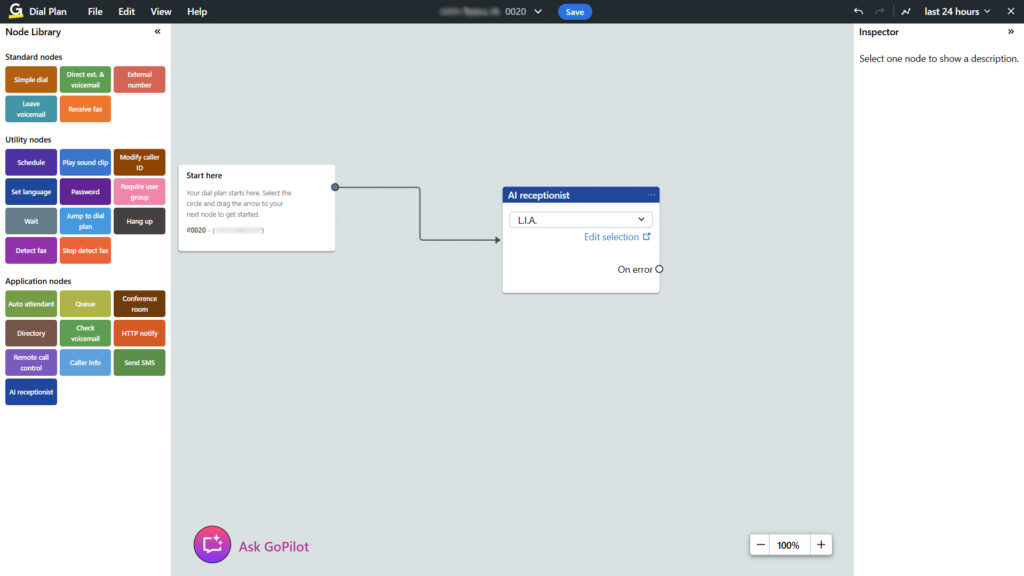
Task: Select the Schedule utility node
Action: click(31, 162)
